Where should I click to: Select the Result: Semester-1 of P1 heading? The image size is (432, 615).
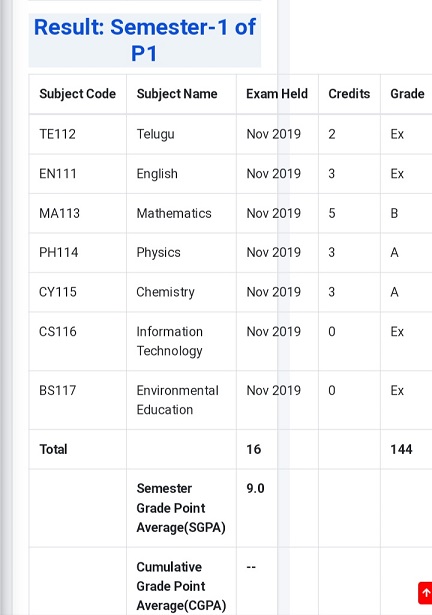[145, 40]
